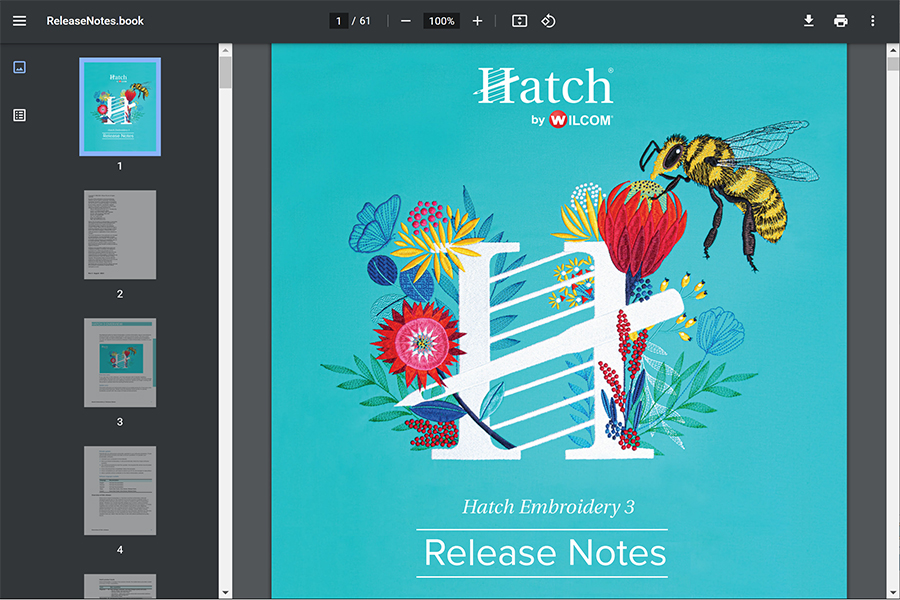900x600 pixels.
Task: Jump to the page 3 thumbnail
Action: click(x=120, y=363)
